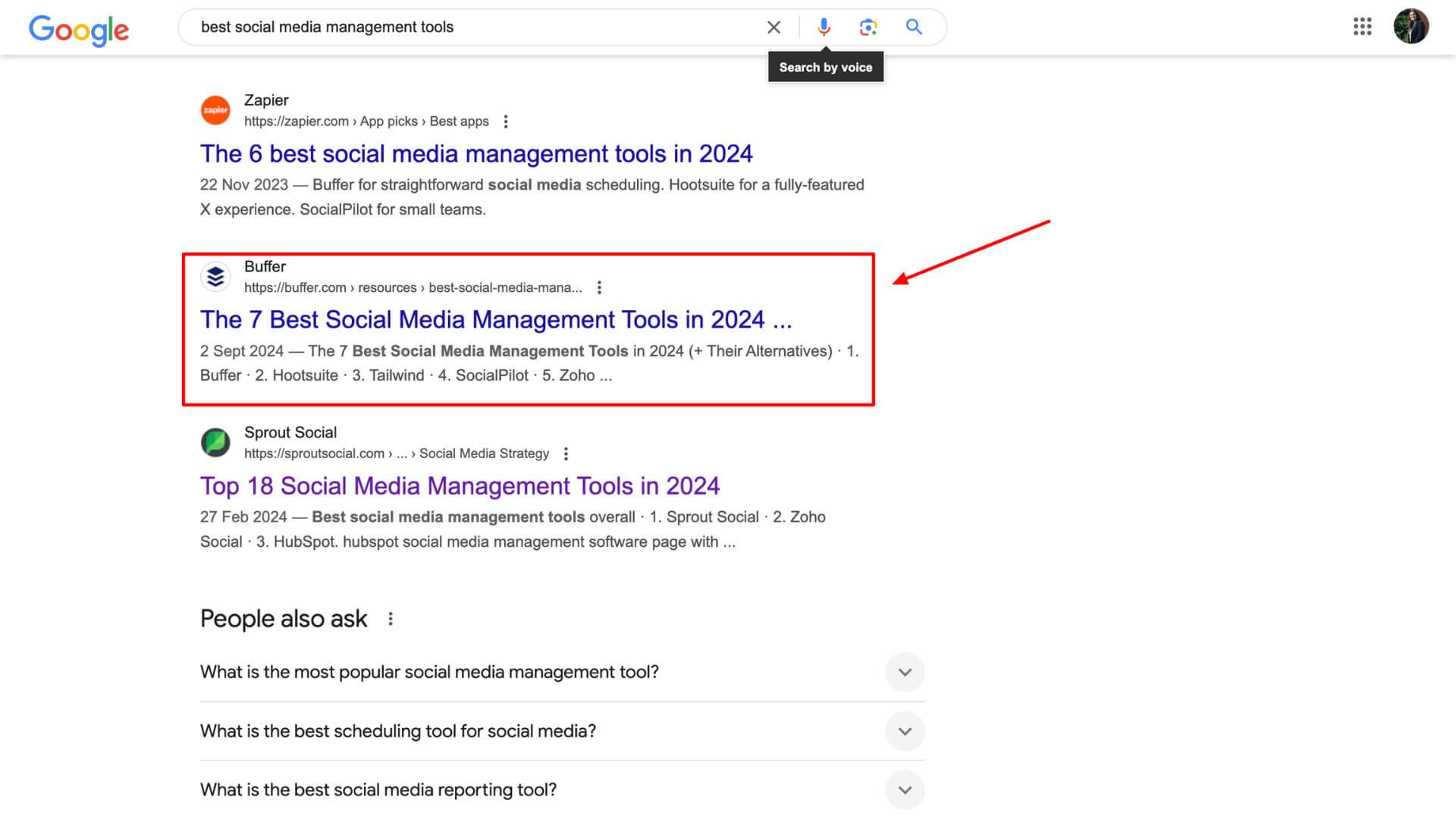Click the Google logo

point(79,30)
